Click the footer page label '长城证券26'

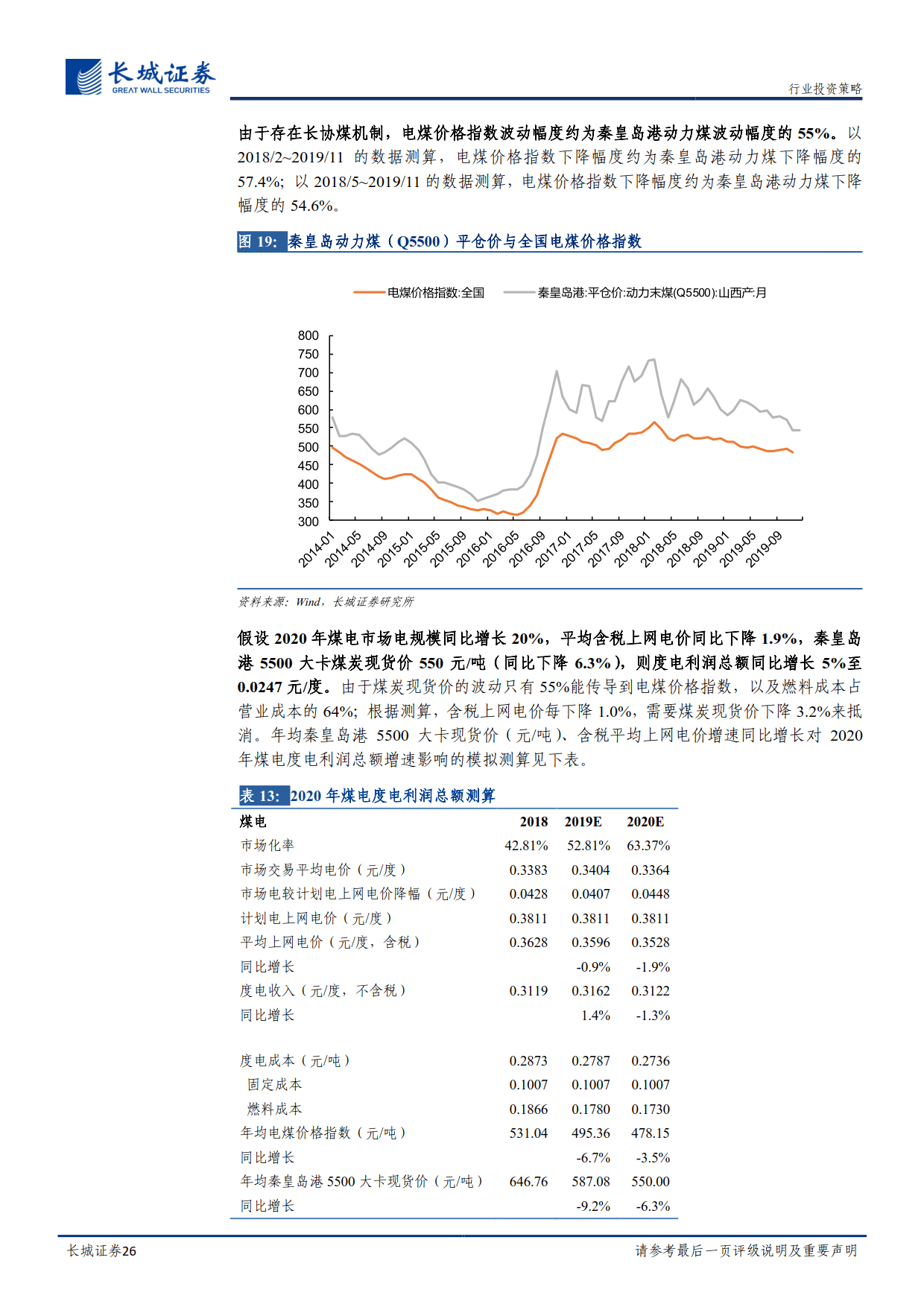(x=101, y=1250)
